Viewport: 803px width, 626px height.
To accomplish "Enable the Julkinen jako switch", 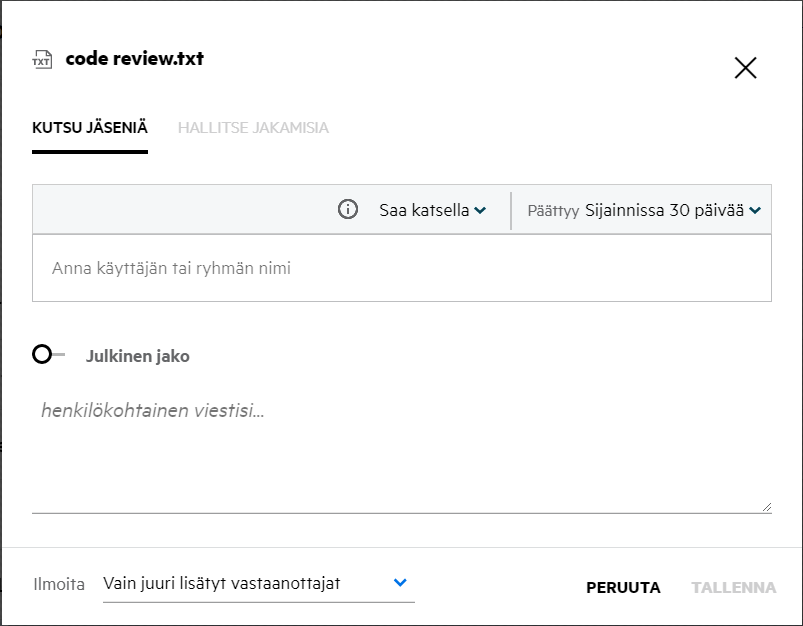I will [x=48, y=355].
